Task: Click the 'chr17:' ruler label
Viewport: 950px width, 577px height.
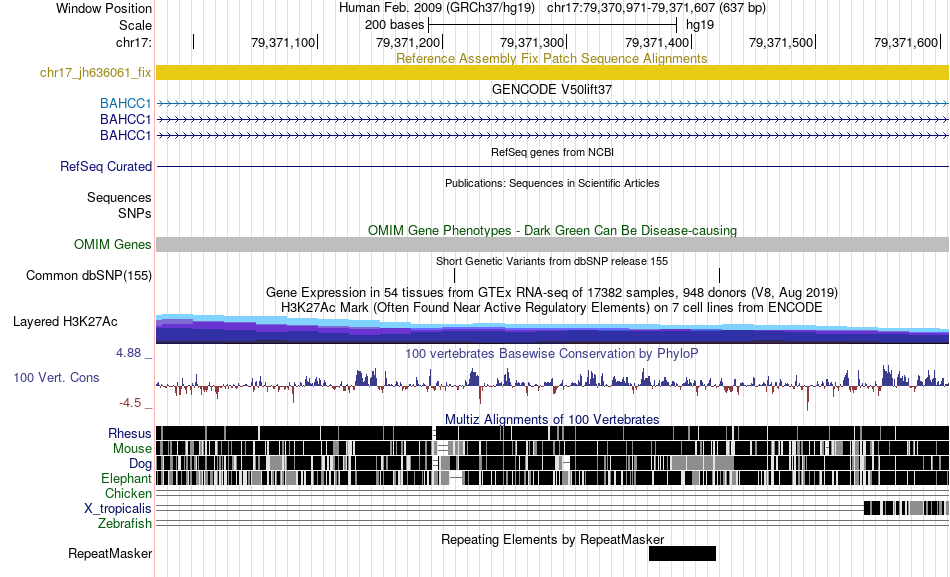Action: coord(134,42)
